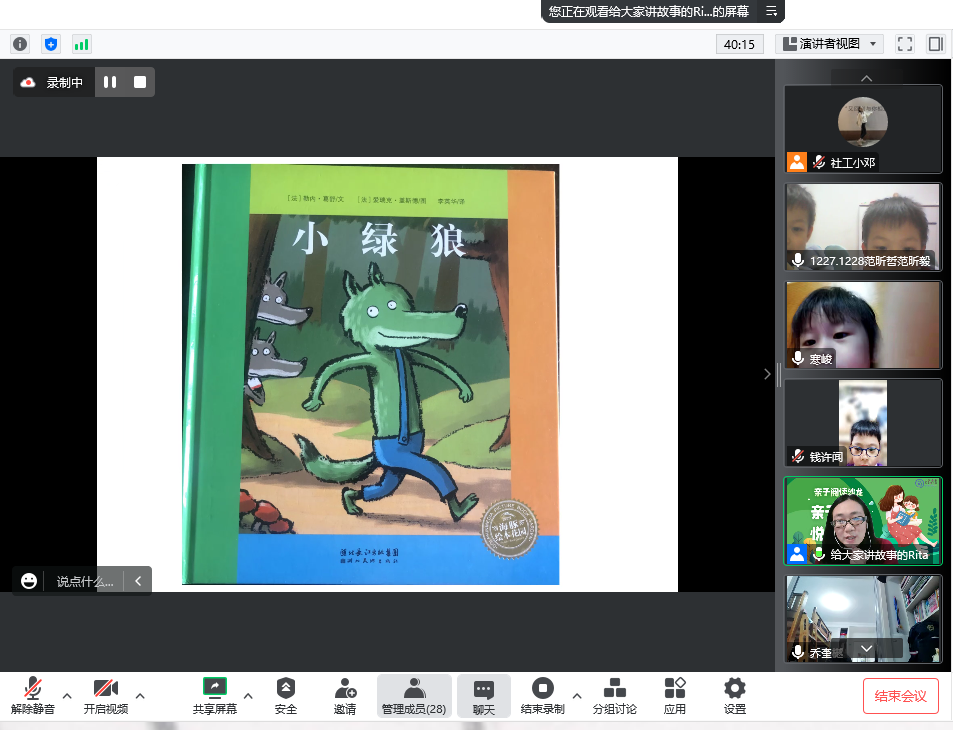953x730 pixels.
Task: Select 1227.1228范昕哲范昕毅 video thumbnail
Action: pos(863,227)
